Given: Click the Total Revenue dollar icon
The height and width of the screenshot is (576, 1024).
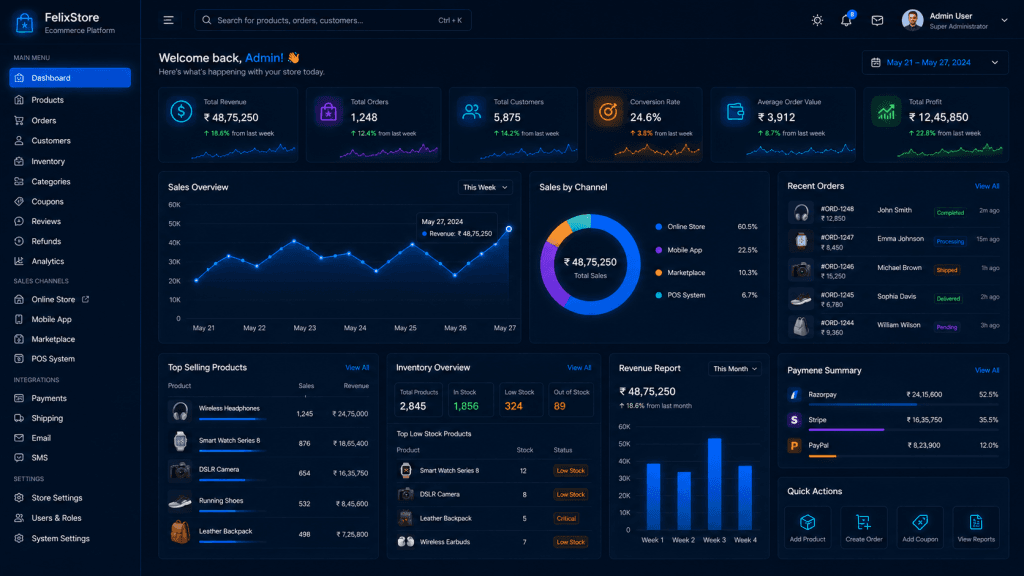Looking at the screenshot, I should tap(182, 112).
